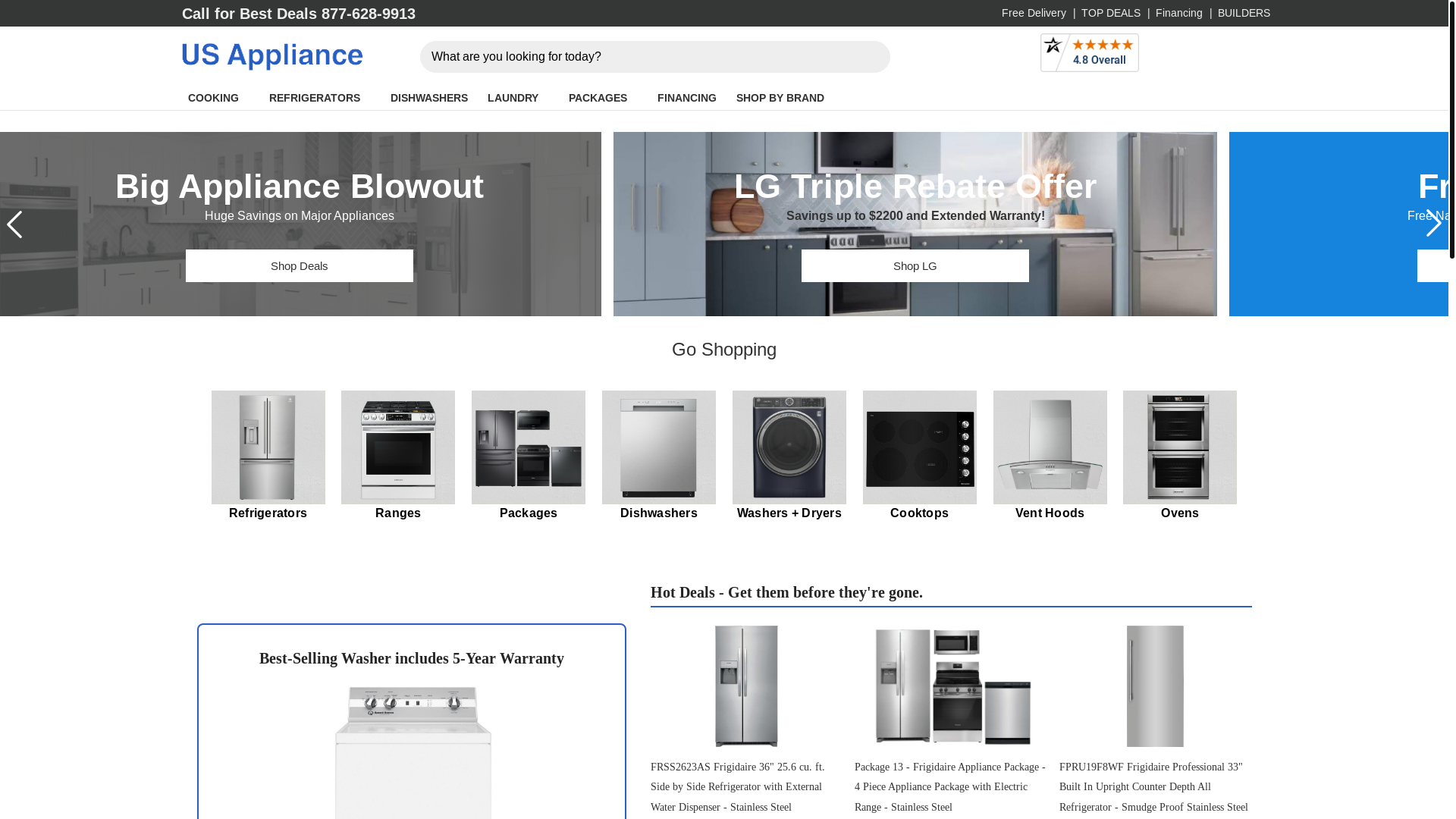Click the Shop LG button

pos(915,266)
